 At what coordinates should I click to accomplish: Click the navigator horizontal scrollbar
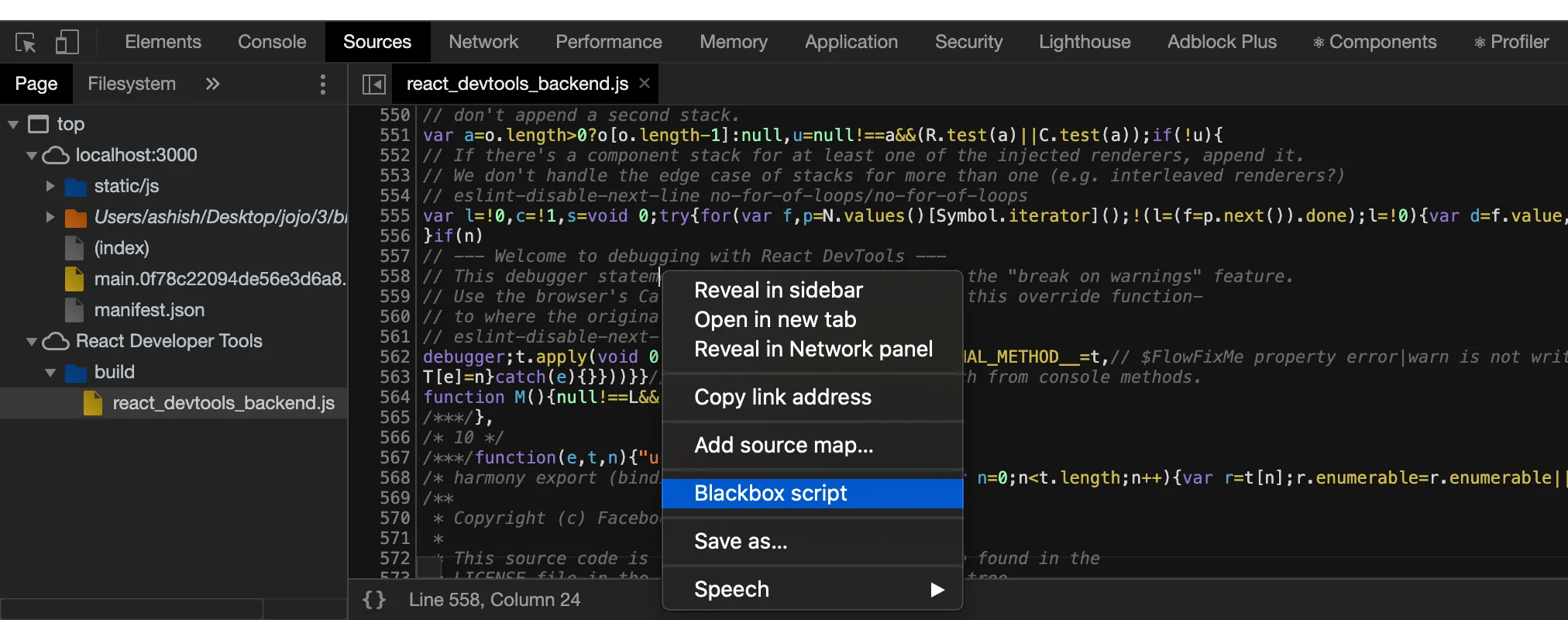(x=132, y=608)
